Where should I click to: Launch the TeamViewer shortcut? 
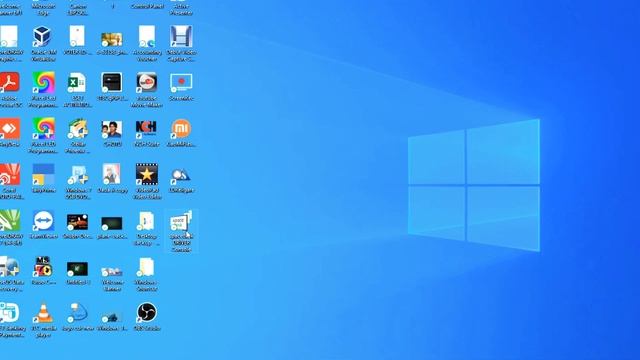click(x=43, y=220)
